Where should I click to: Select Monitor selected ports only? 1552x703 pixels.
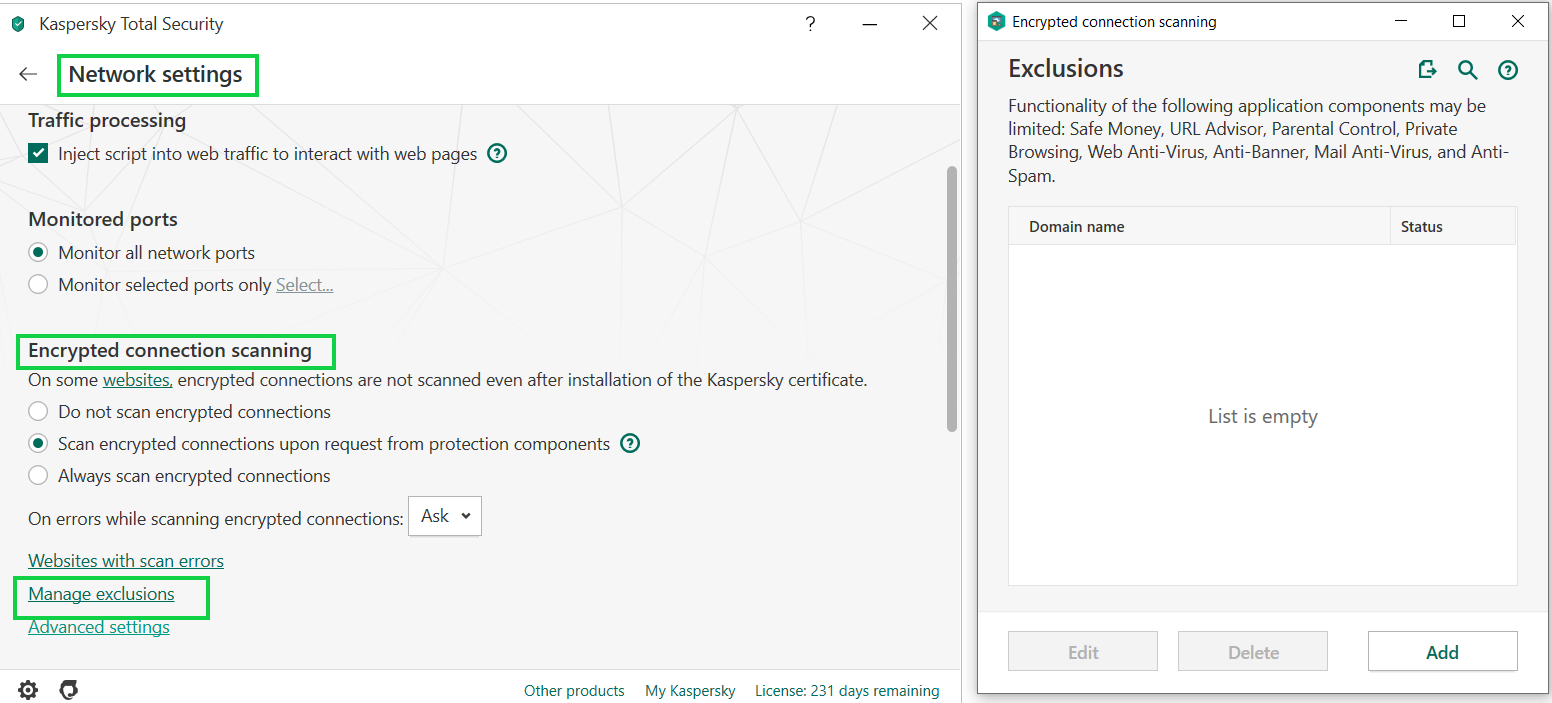pyautogui.click(x=38, y=285)
